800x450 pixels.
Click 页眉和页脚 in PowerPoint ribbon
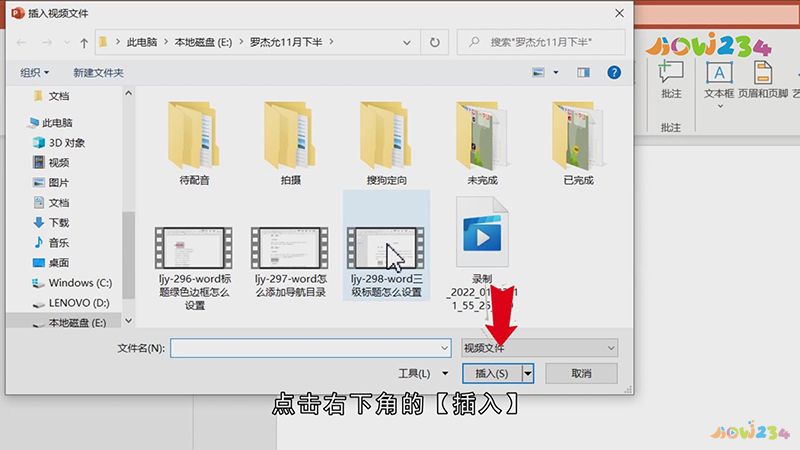763,80
